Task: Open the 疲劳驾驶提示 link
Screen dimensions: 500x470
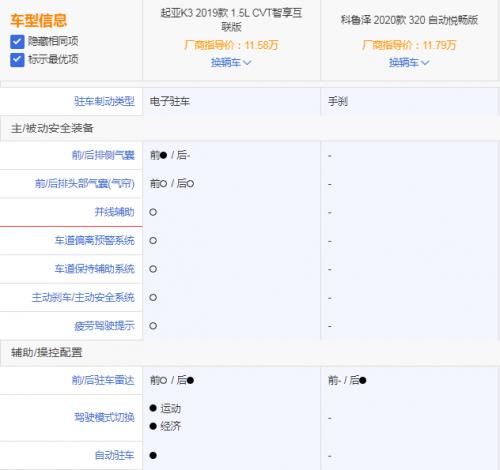Action: 104,326
